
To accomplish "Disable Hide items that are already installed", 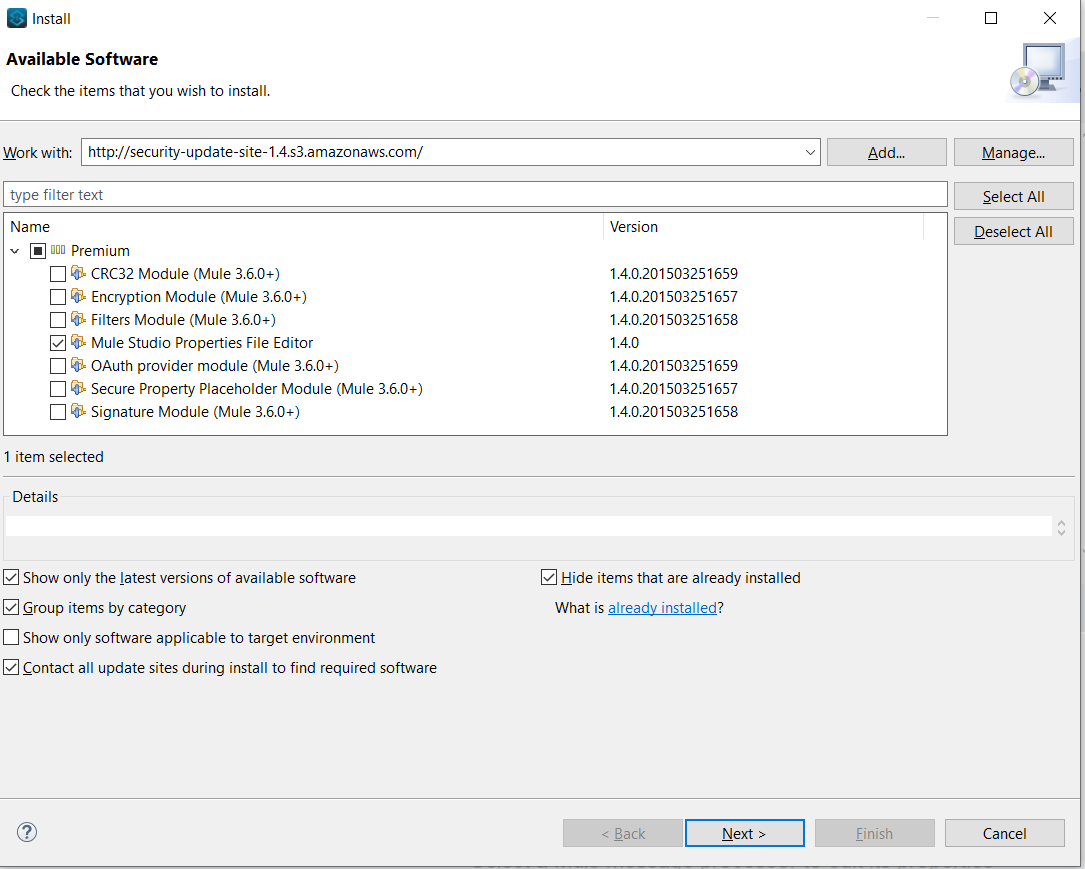I will click(x=548, y=576).
